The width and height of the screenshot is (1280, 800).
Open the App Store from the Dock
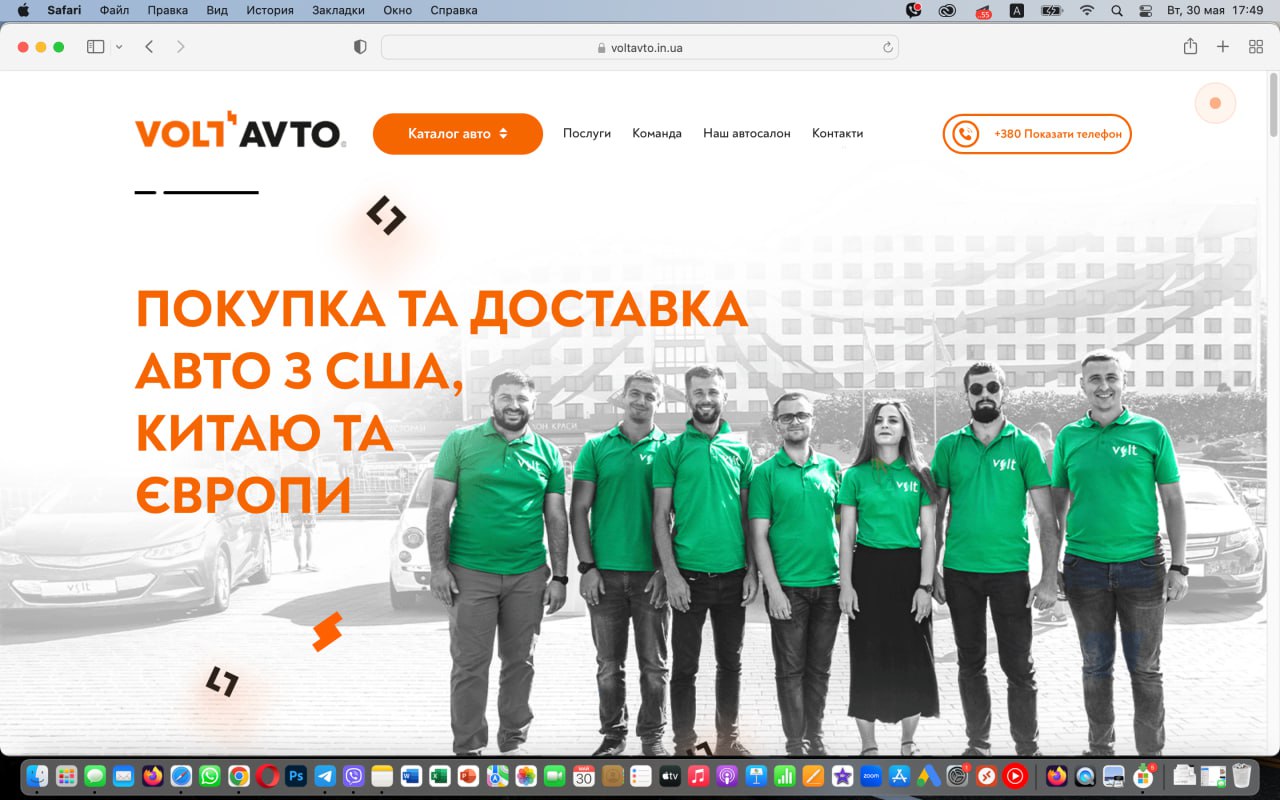pos(899,776)
